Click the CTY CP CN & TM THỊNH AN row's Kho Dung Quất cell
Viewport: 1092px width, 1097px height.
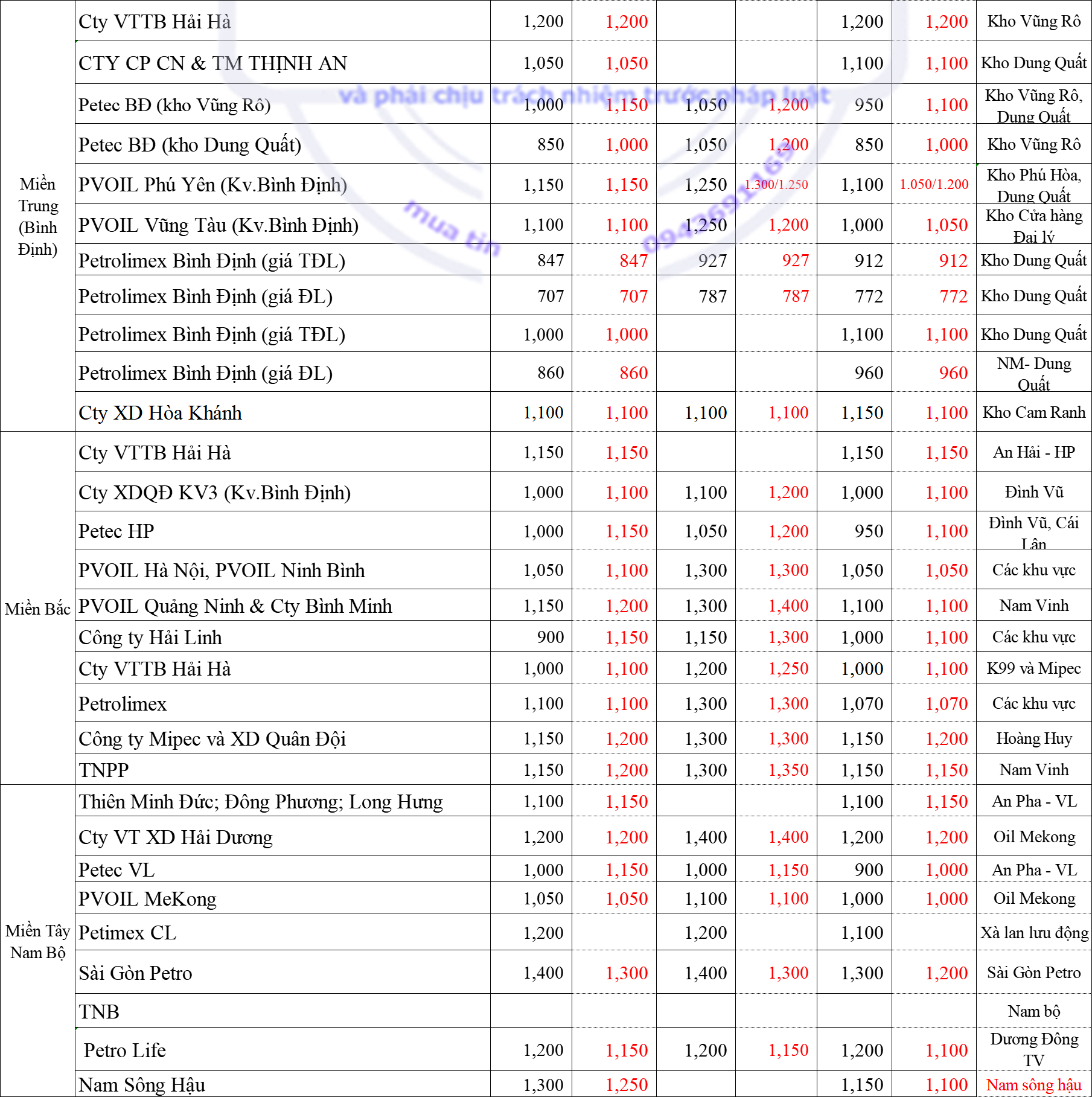(1034, 63)
